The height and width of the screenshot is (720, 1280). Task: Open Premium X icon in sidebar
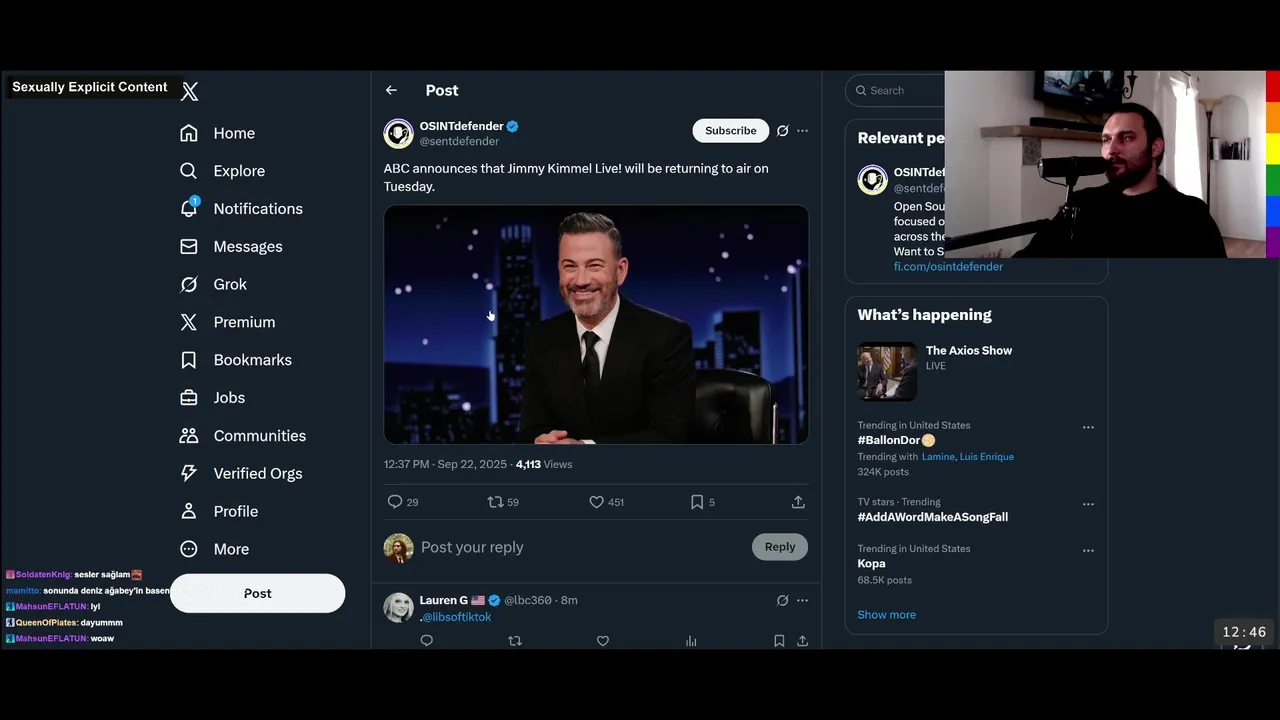[188, 322]
